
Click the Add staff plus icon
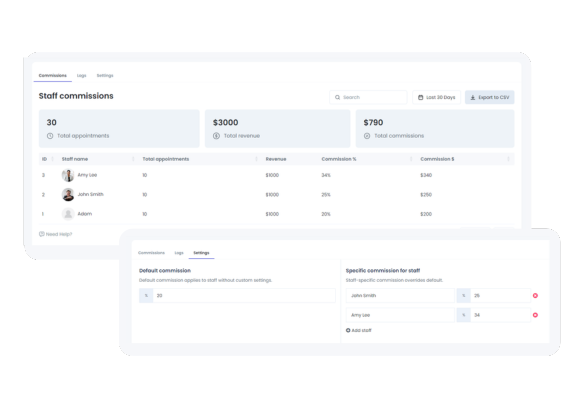tap(348, 330)
